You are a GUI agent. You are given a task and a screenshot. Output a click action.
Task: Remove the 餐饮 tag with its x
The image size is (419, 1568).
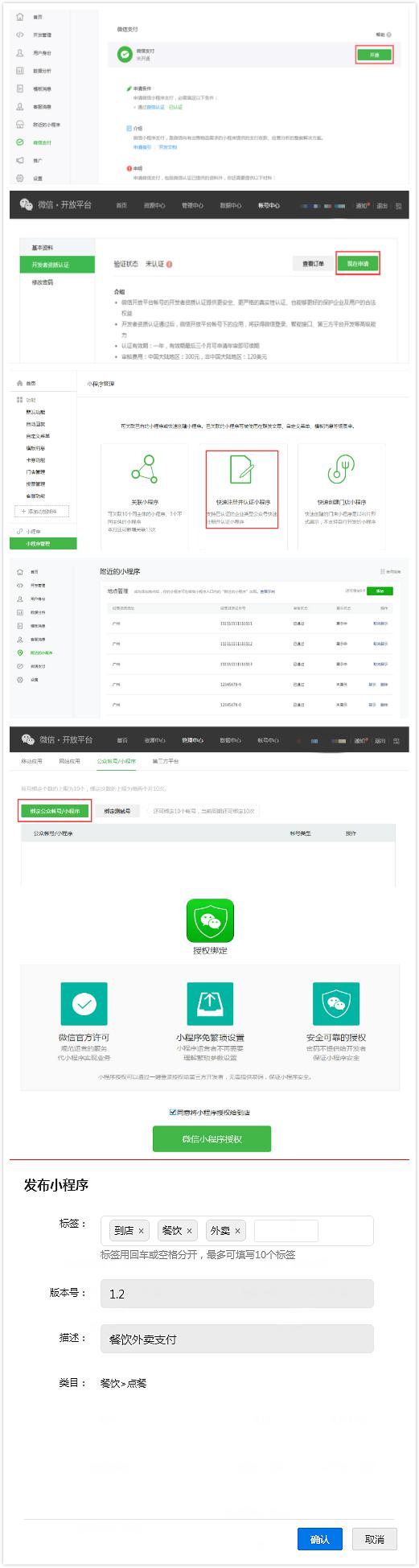[x=190, y=1231]
